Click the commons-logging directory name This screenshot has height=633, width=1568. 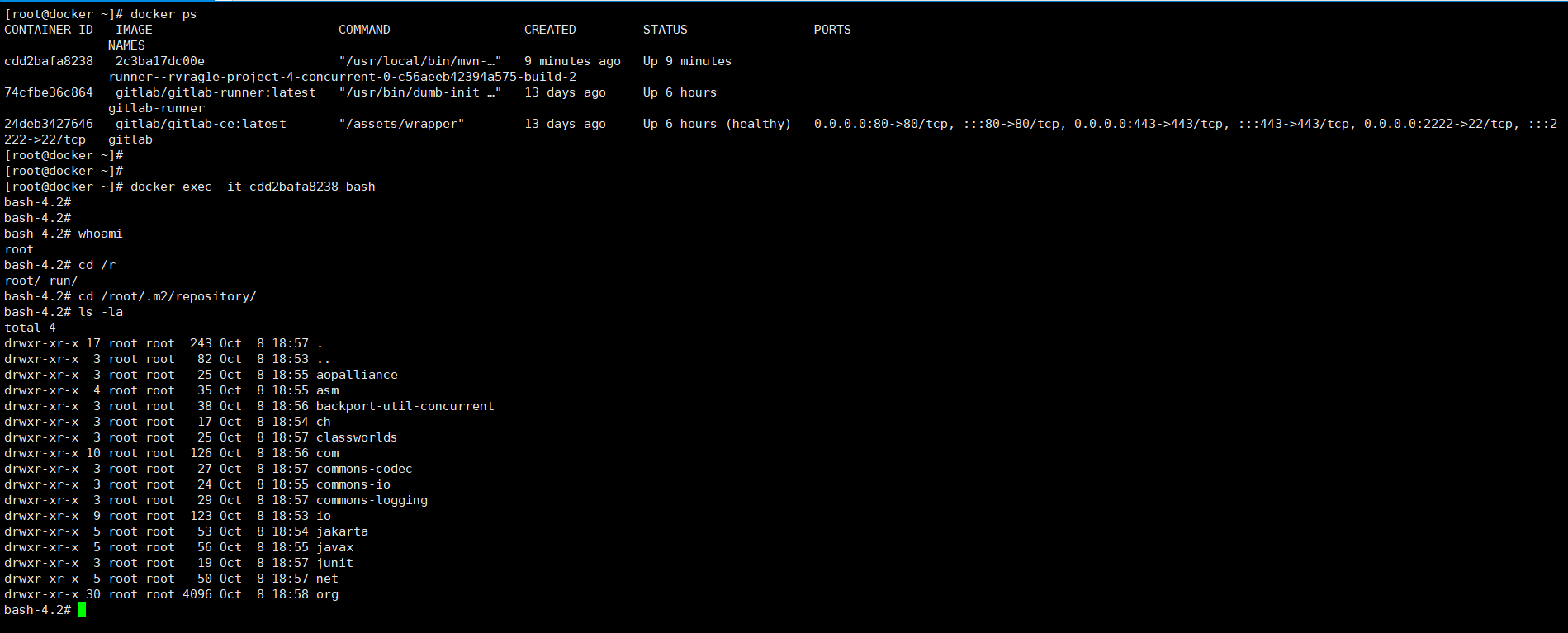coord(372,500)
